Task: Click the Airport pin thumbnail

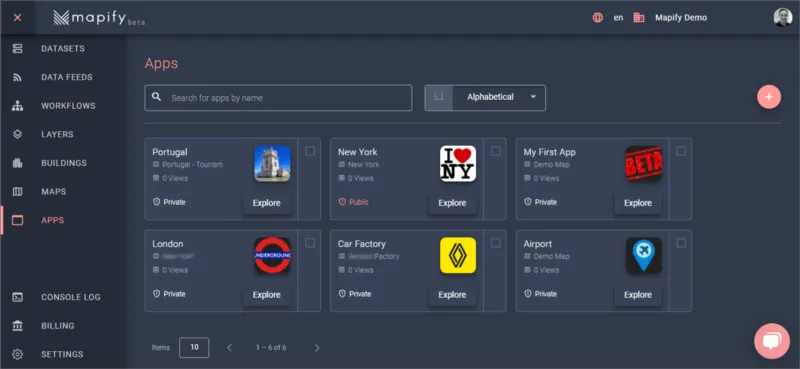Action: pyautogui.click(x=644, y=255)
